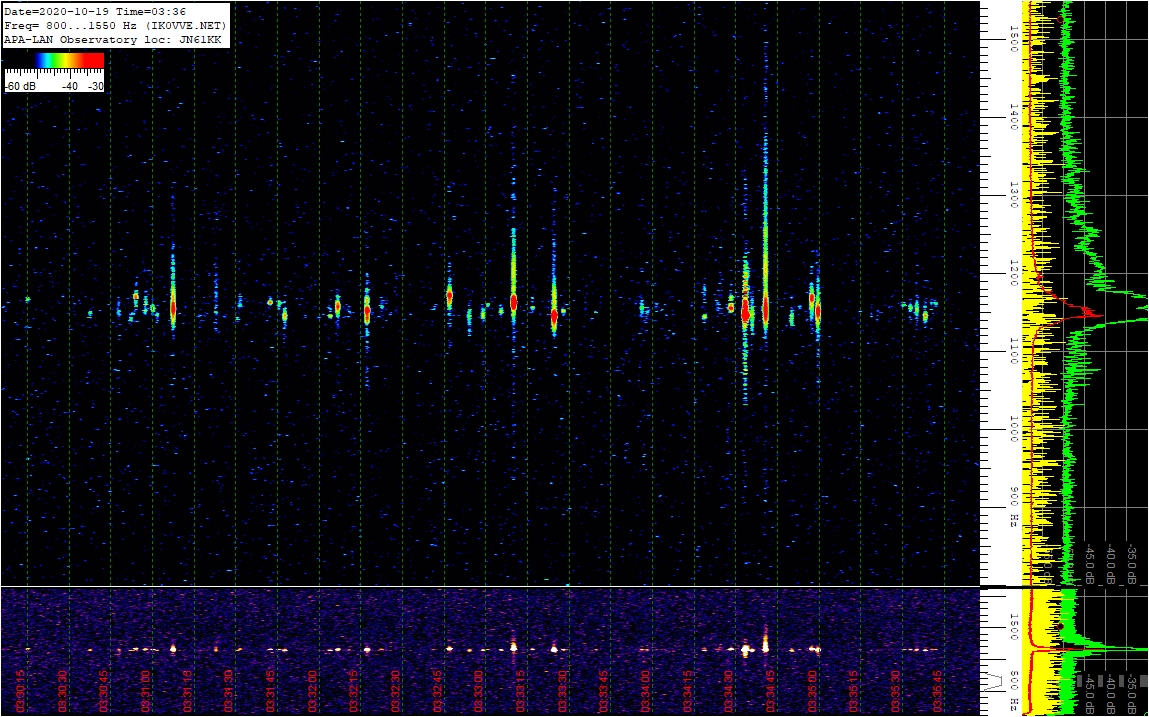This screenshot has height=717, width=1149.
Task: Click the 1200 frequency axis label
Action: click(x=1014, y=272)
